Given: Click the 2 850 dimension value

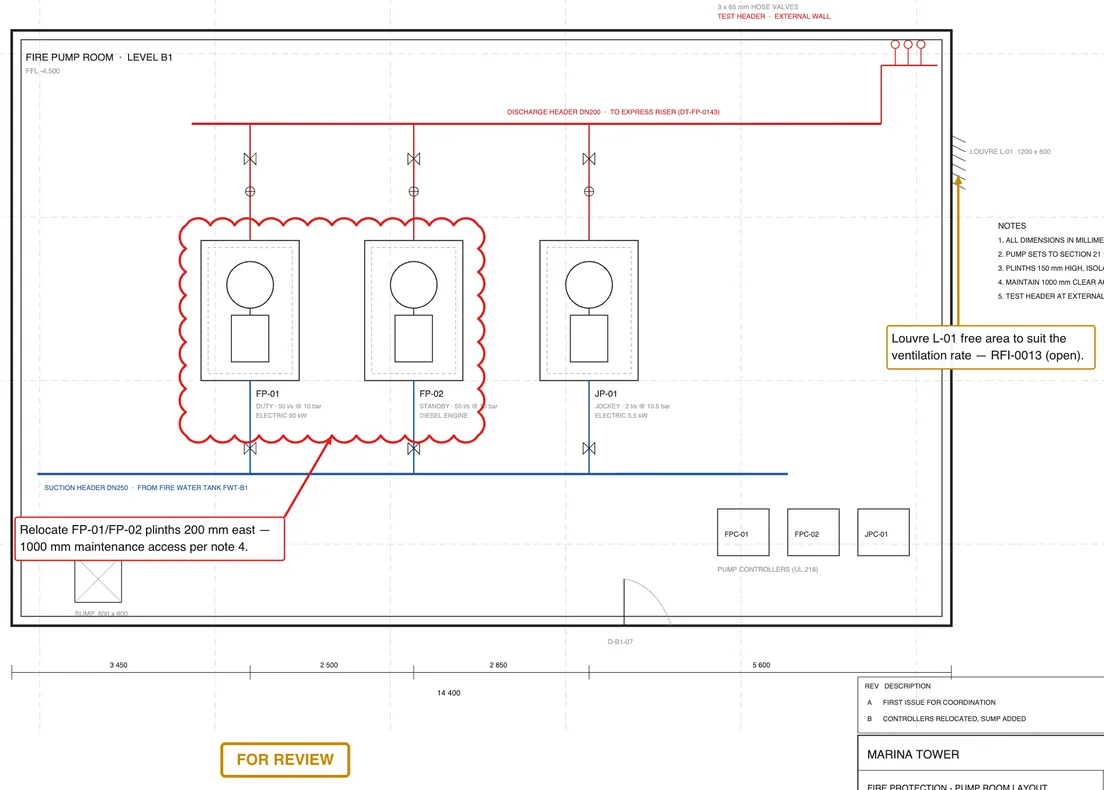Looking at the screenshot, I should point(498,665).
